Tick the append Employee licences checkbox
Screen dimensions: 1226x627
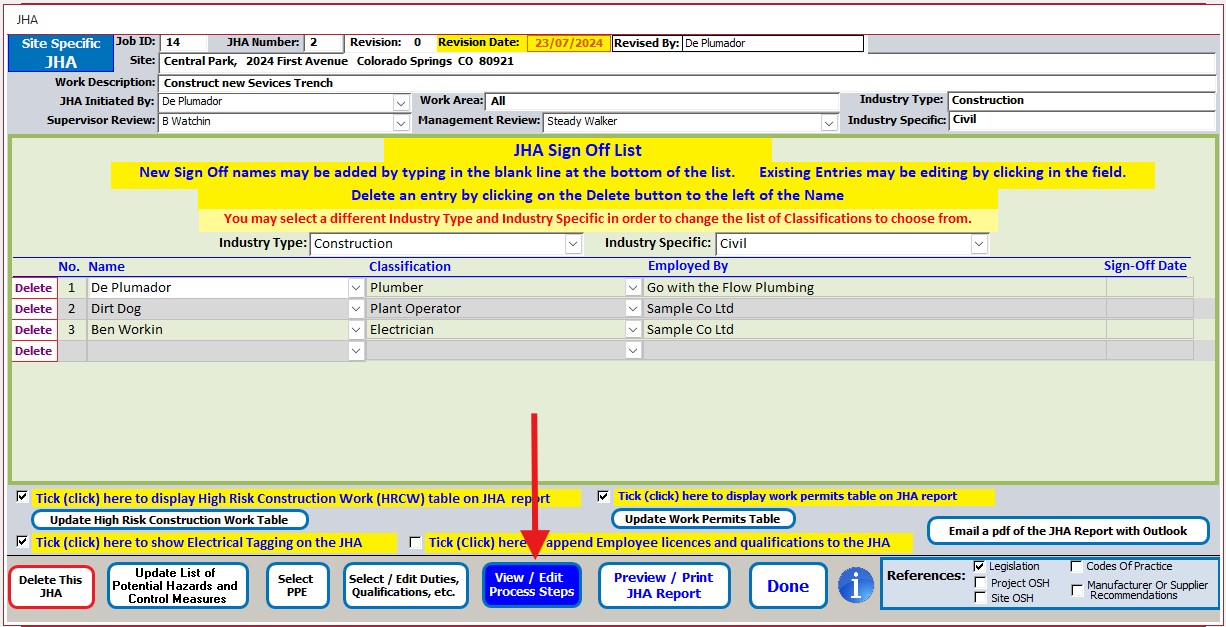(x=415, y=542)
